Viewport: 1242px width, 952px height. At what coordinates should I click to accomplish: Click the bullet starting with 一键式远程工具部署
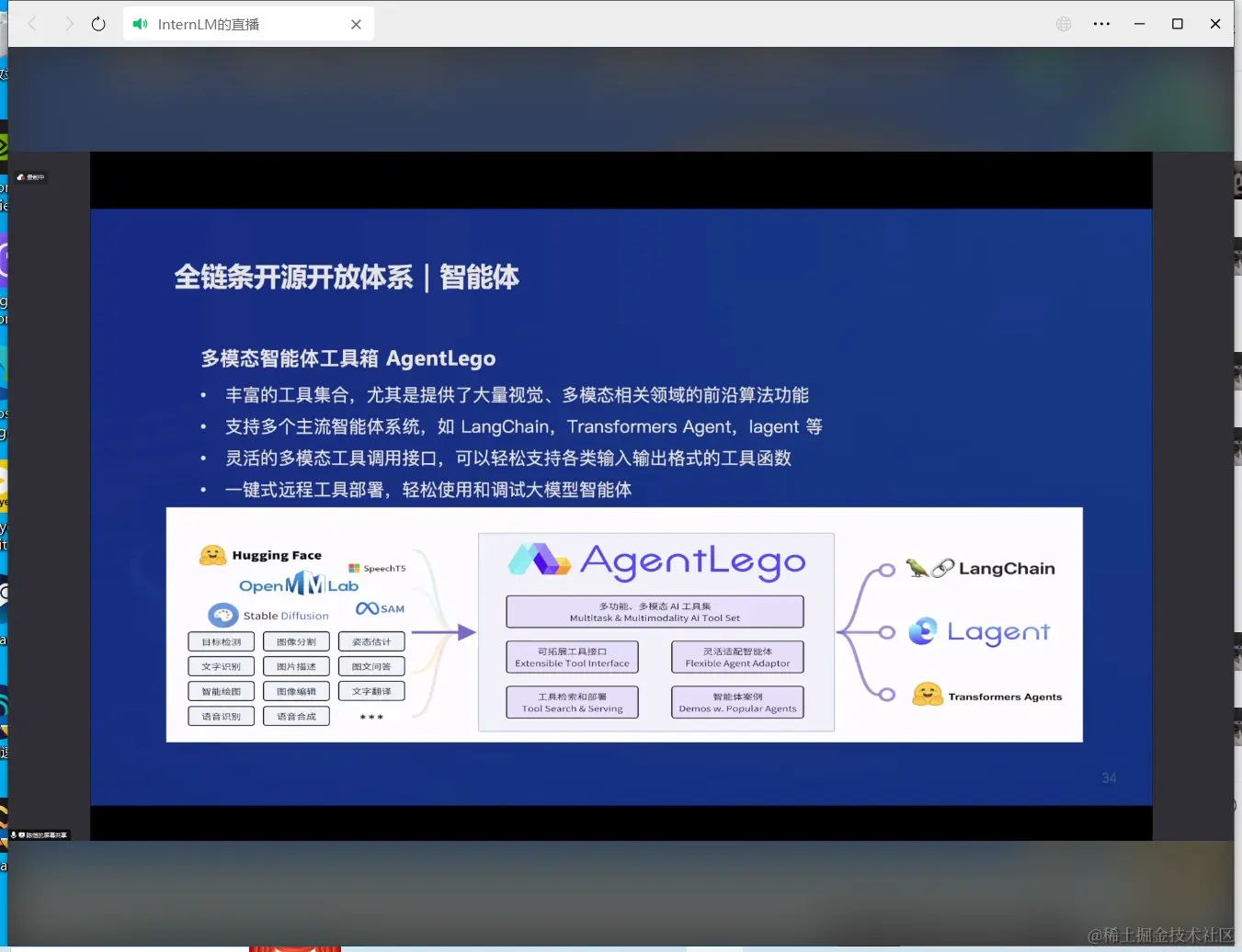click(x=428, y=490)
